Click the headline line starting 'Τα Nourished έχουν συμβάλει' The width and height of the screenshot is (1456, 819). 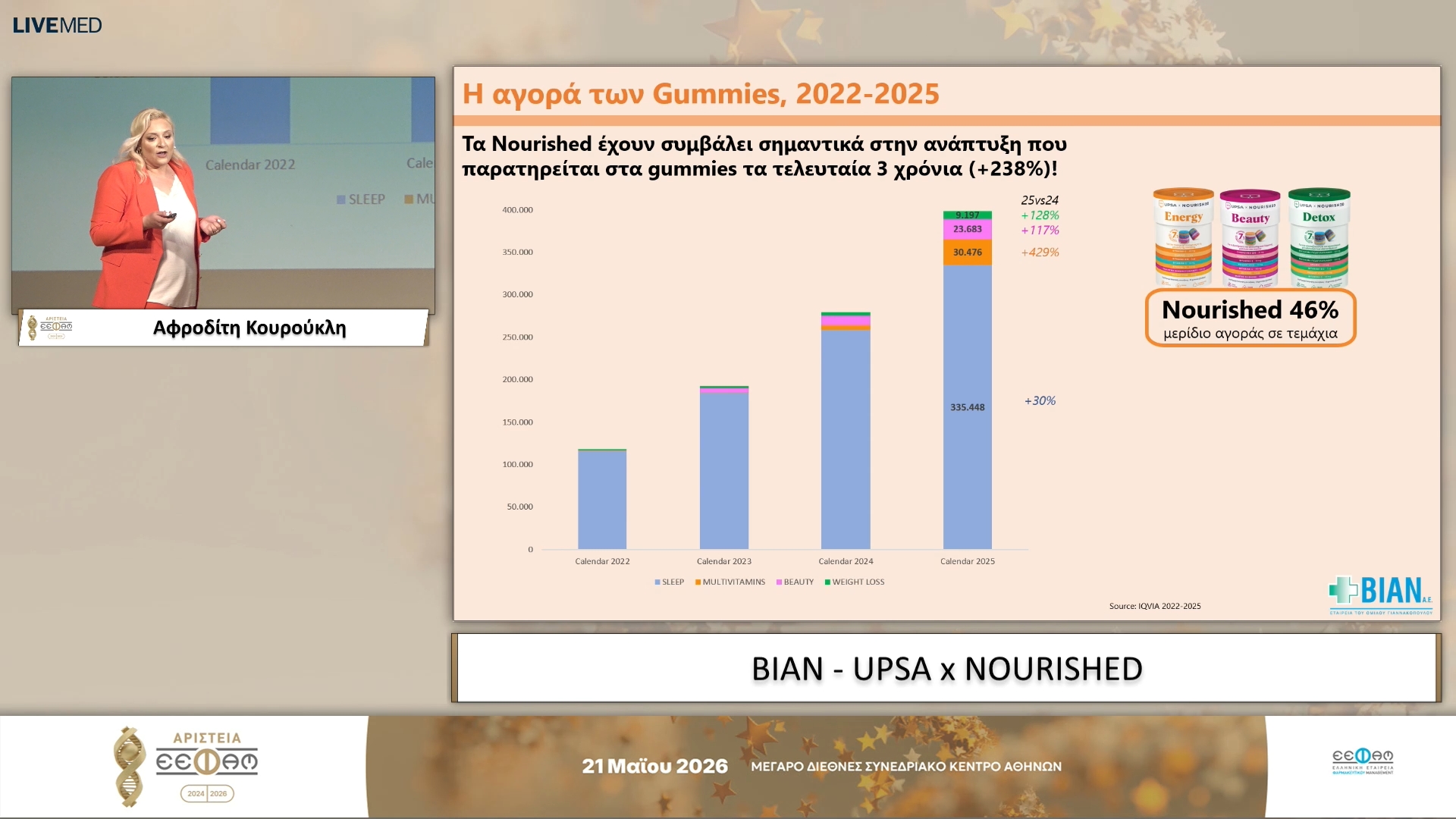[764, 144]
